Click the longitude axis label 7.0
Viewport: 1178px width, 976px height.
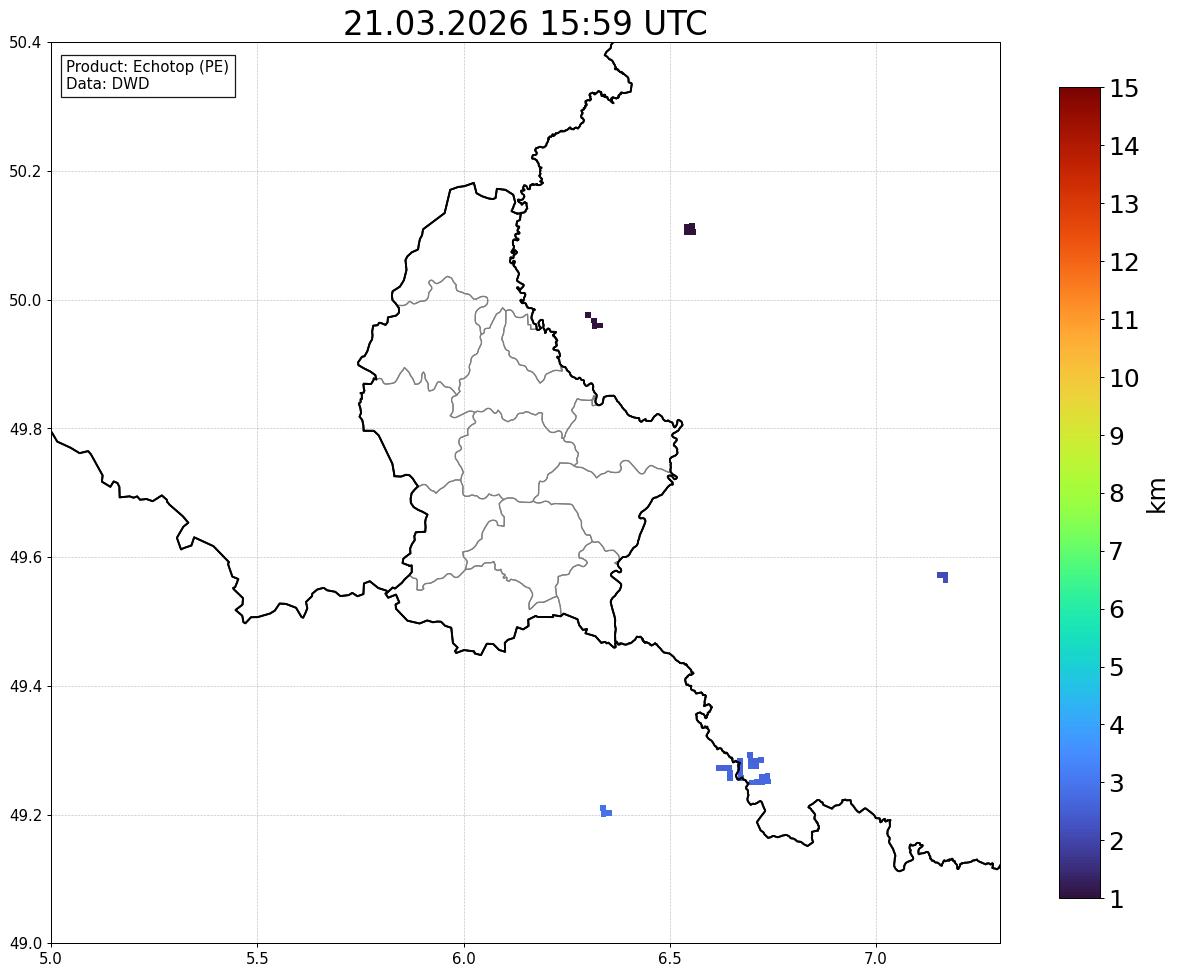876,959
